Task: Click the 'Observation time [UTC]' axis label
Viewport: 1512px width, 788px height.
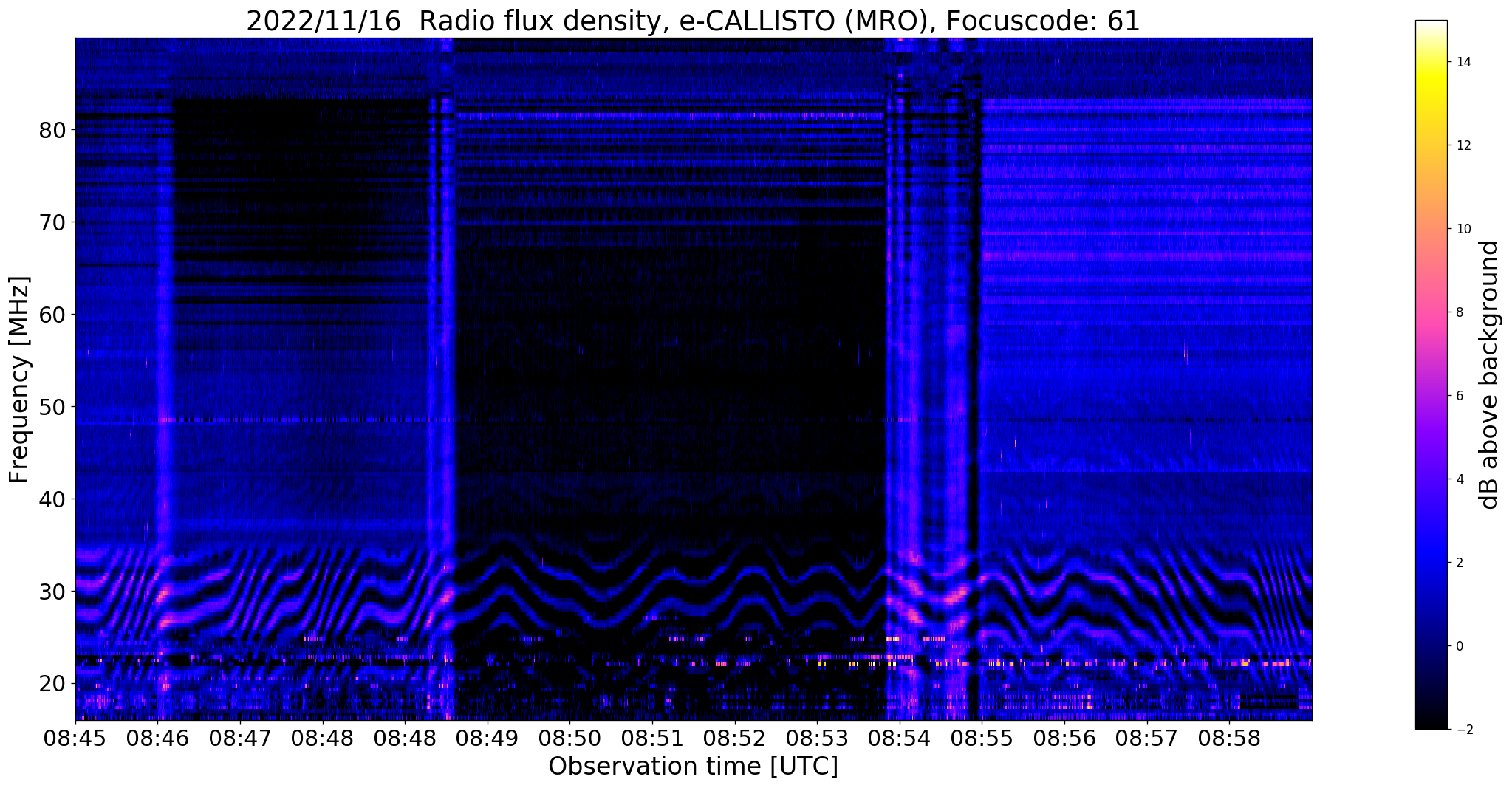Action: (693, 767)
